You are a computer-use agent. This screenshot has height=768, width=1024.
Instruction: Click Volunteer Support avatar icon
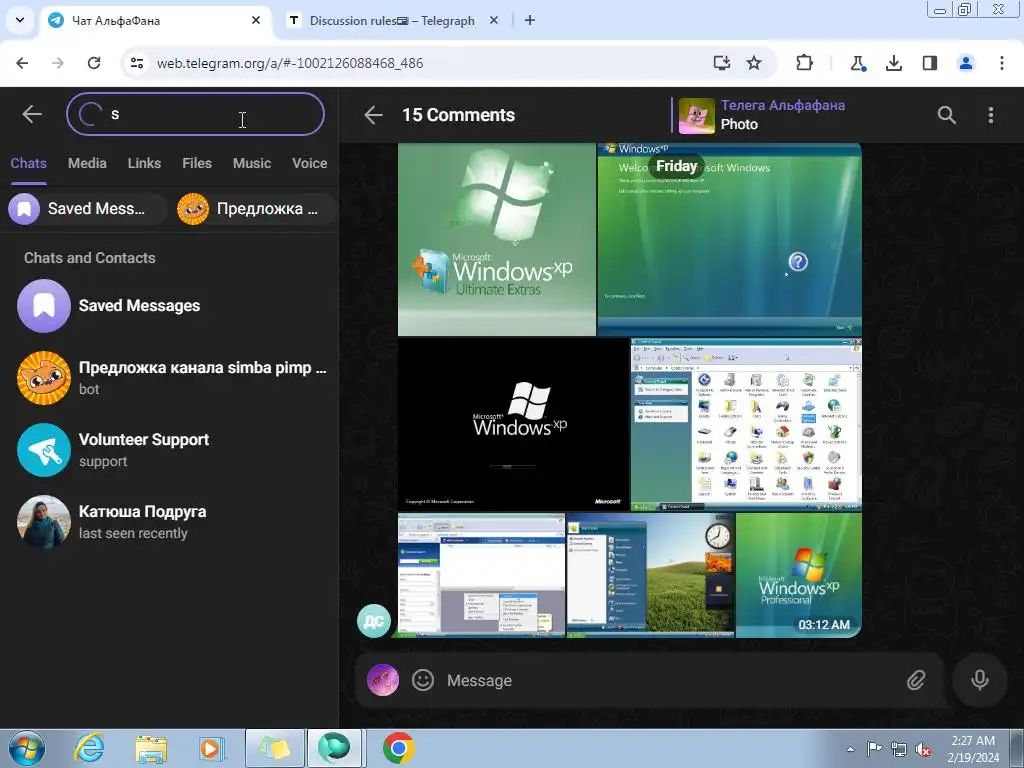(x=44, y=450)
